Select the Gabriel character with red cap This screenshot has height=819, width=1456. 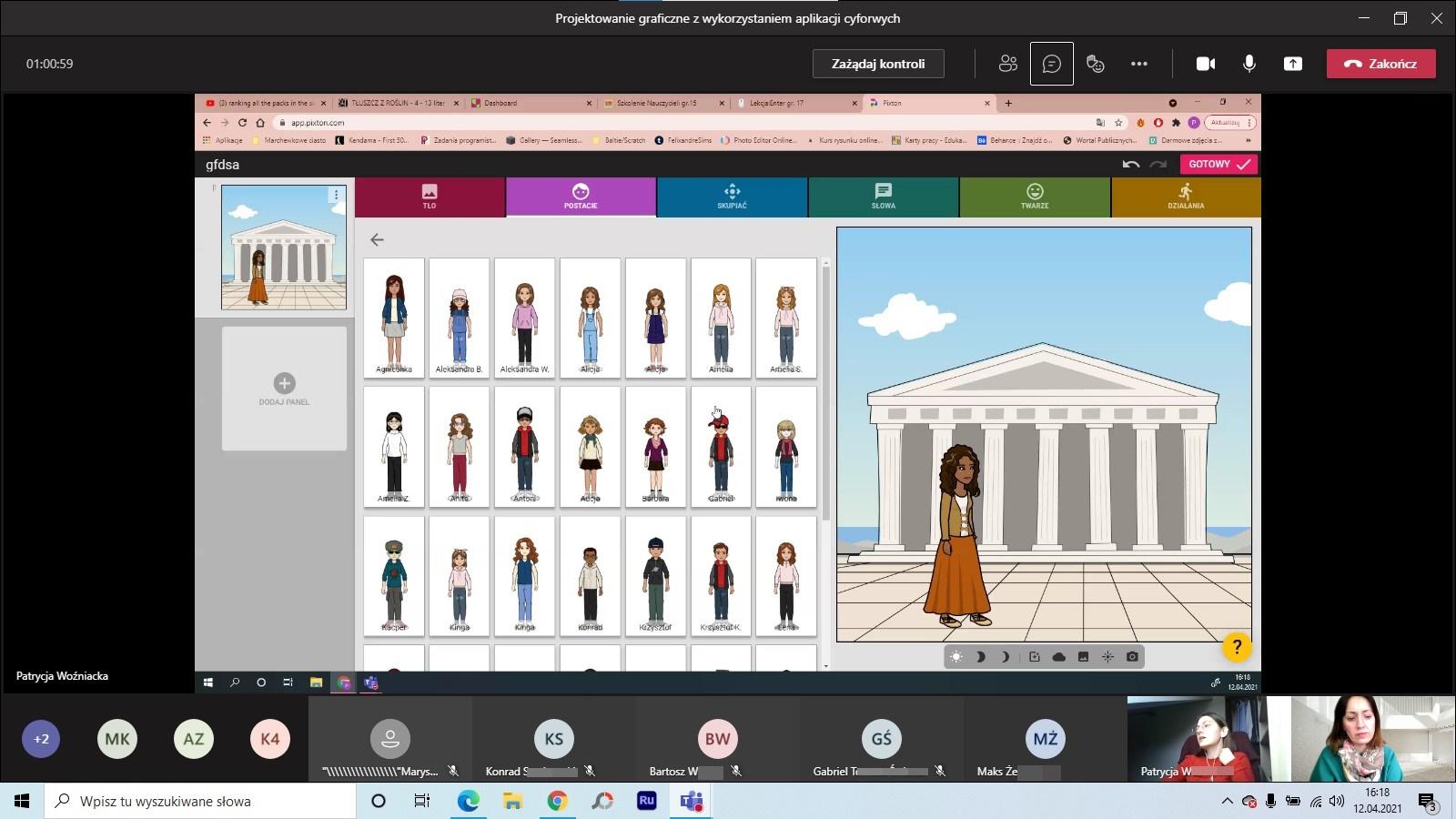721,447
